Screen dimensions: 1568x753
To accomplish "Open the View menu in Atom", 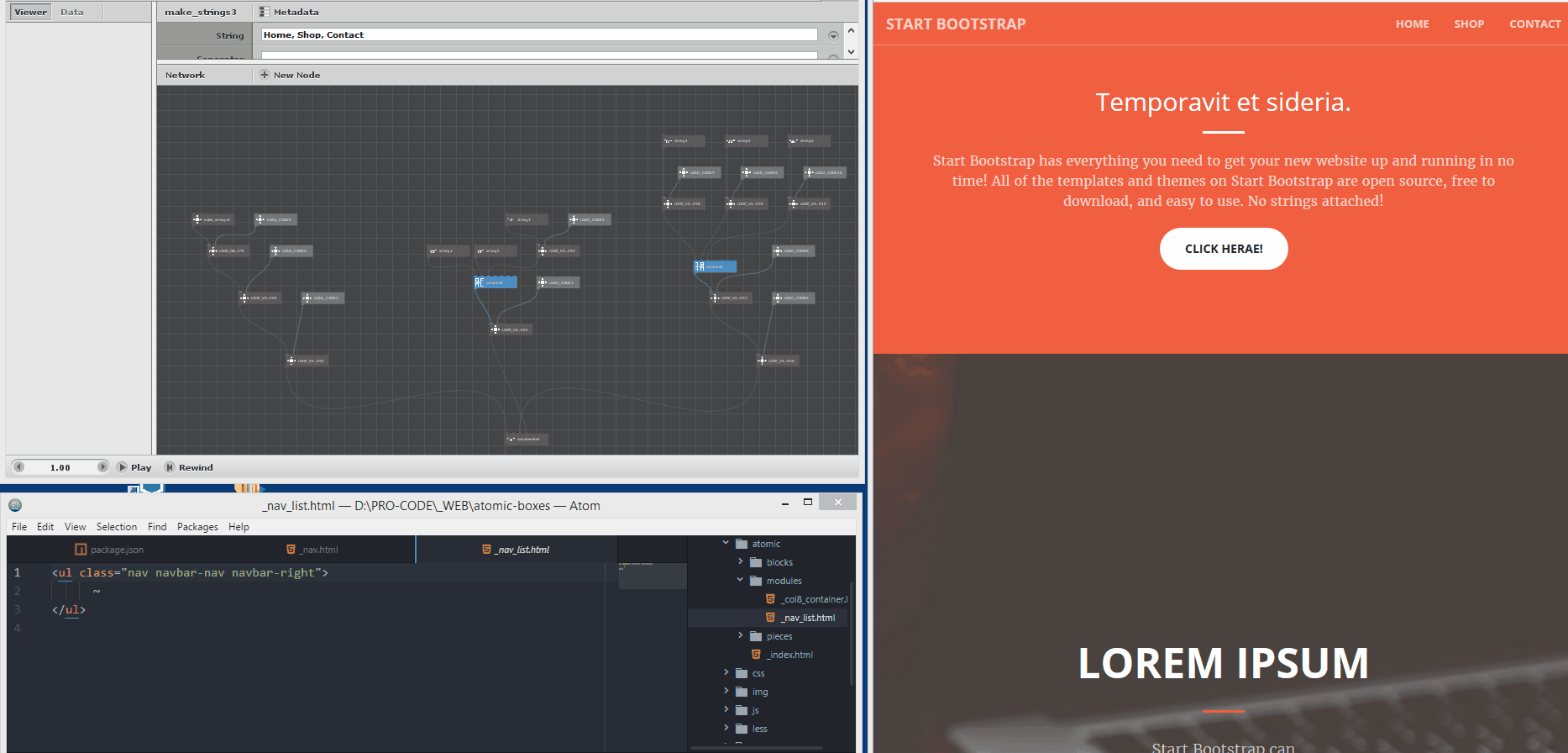I will pyautogui.click(x=76, y=527).
